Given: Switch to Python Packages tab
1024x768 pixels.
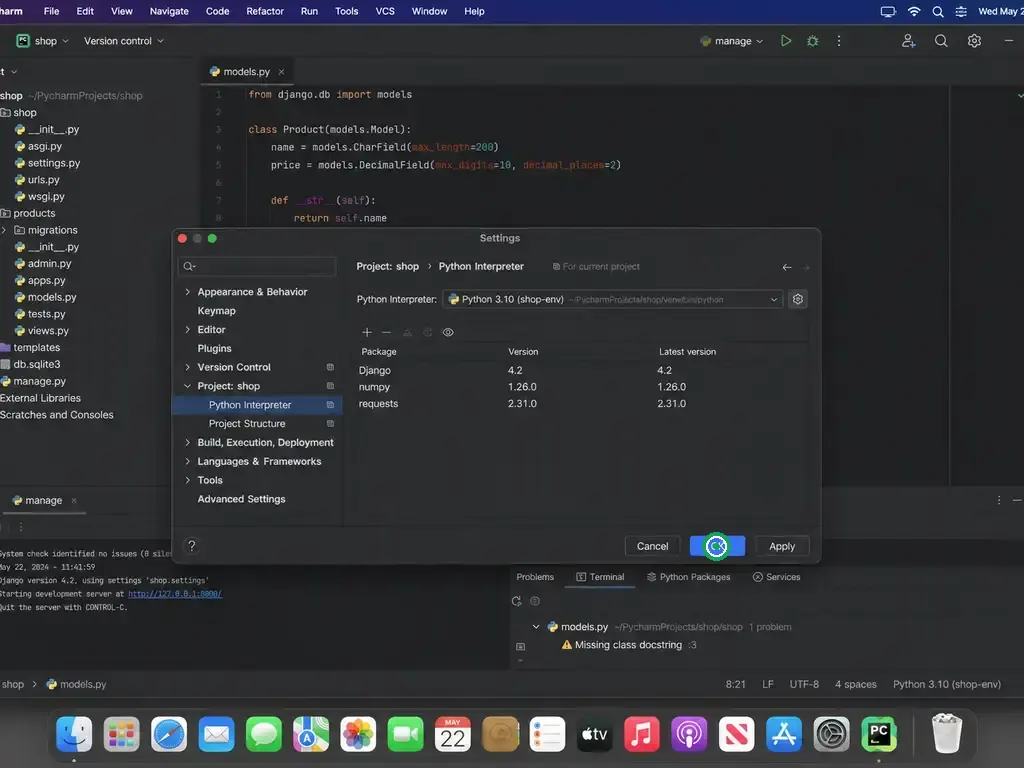Looking at the screenshot, I should (x=688, y=577).
